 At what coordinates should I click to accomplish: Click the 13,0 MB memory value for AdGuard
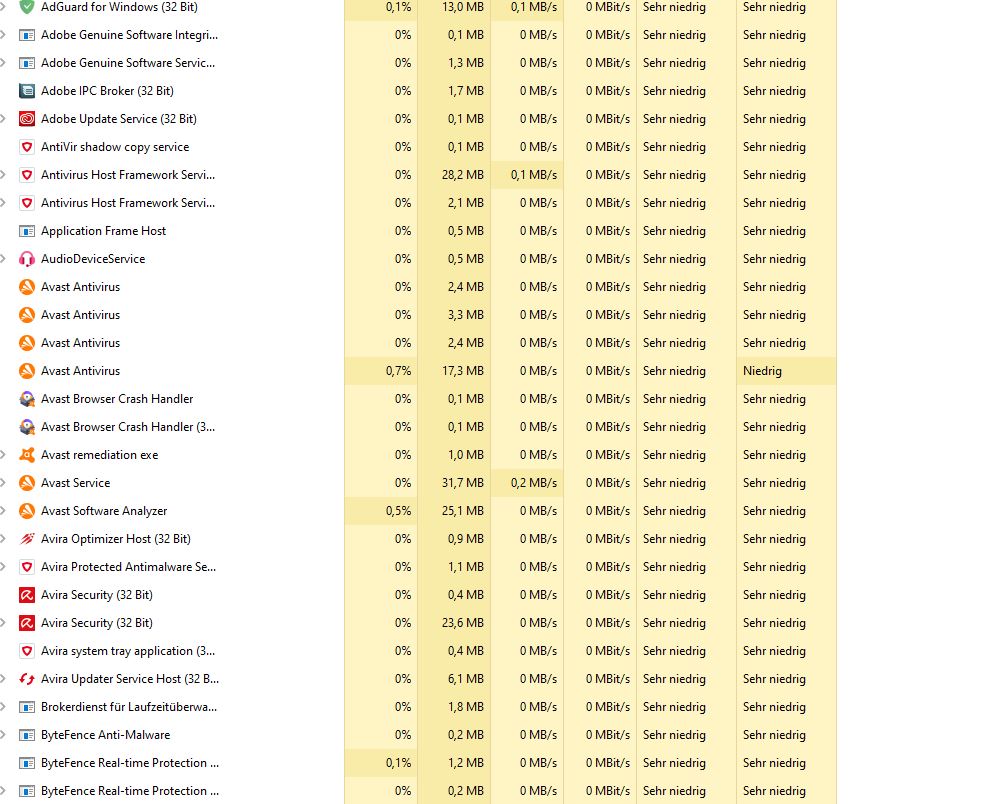tap(462, 7)
